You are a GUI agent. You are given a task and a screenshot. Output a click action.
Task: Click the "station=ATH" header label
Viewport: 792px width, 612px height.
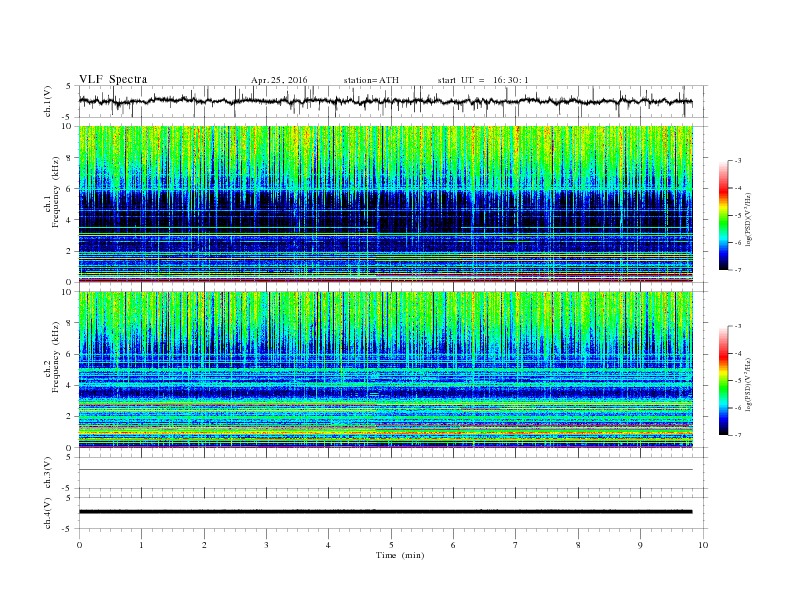pos(371,80)
